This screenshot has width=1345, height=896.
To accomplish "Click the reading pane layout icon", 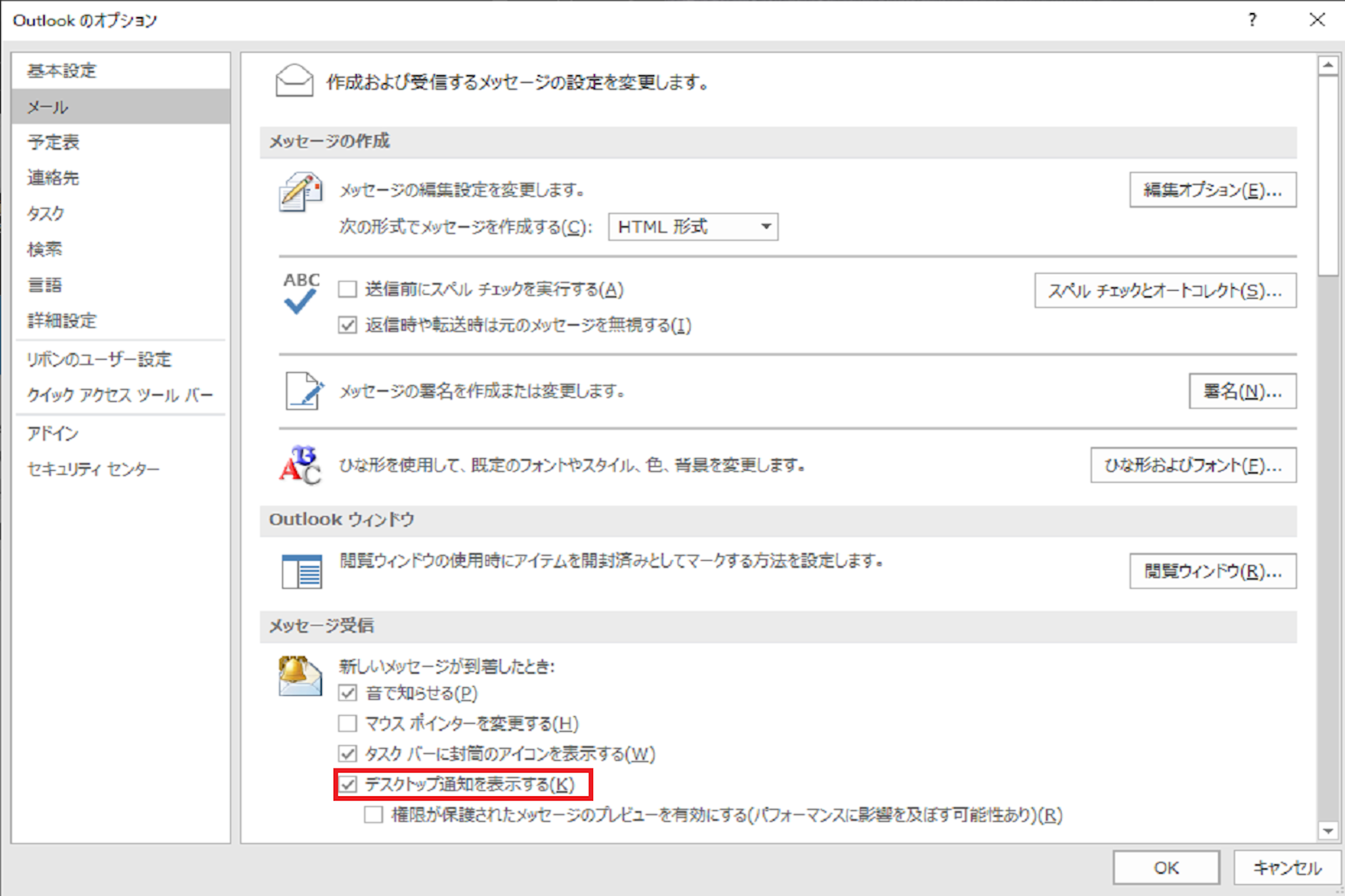I will 301,571.
